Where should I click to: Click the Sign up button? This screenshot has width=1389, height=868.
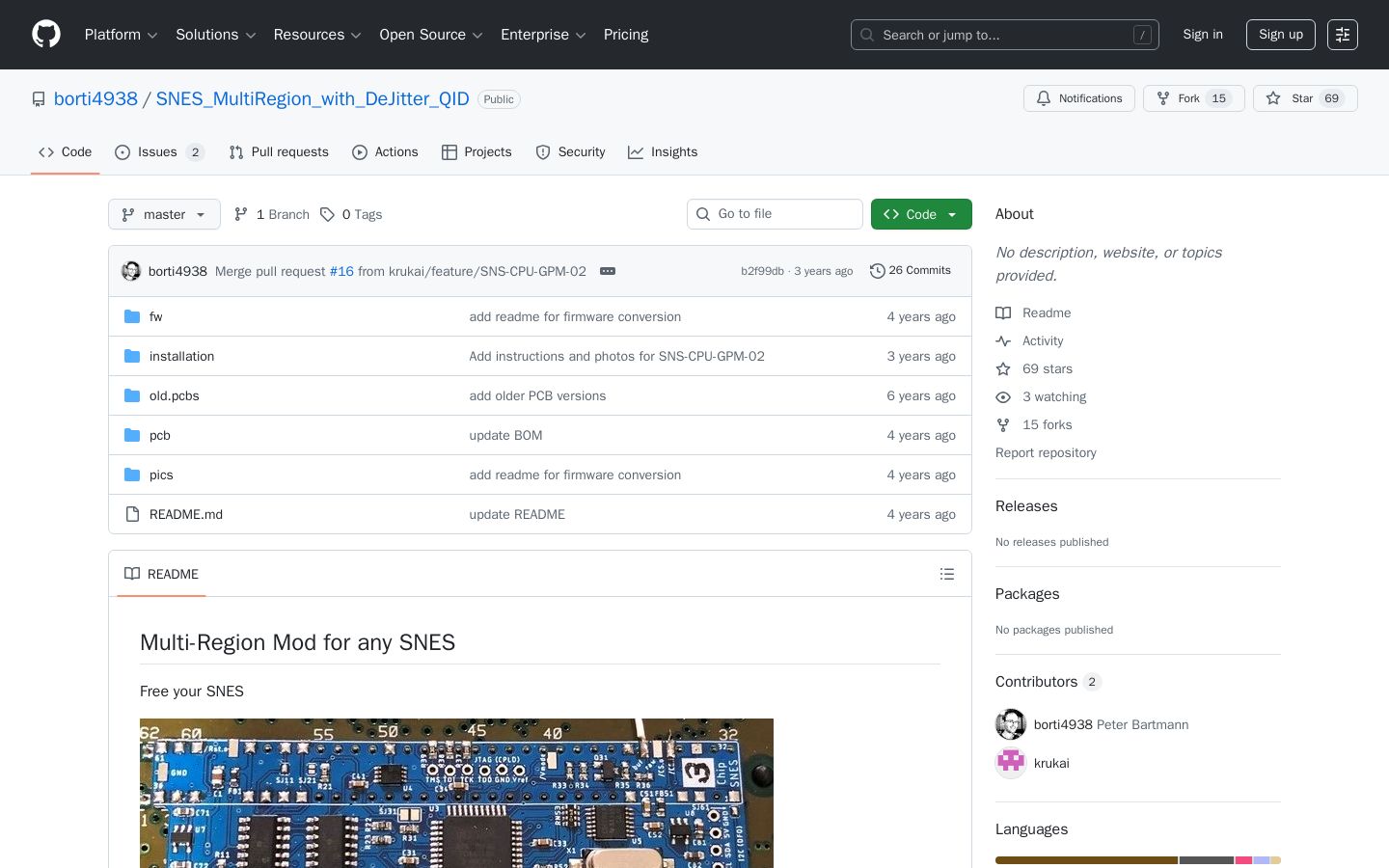click(x=1281, y=35)
